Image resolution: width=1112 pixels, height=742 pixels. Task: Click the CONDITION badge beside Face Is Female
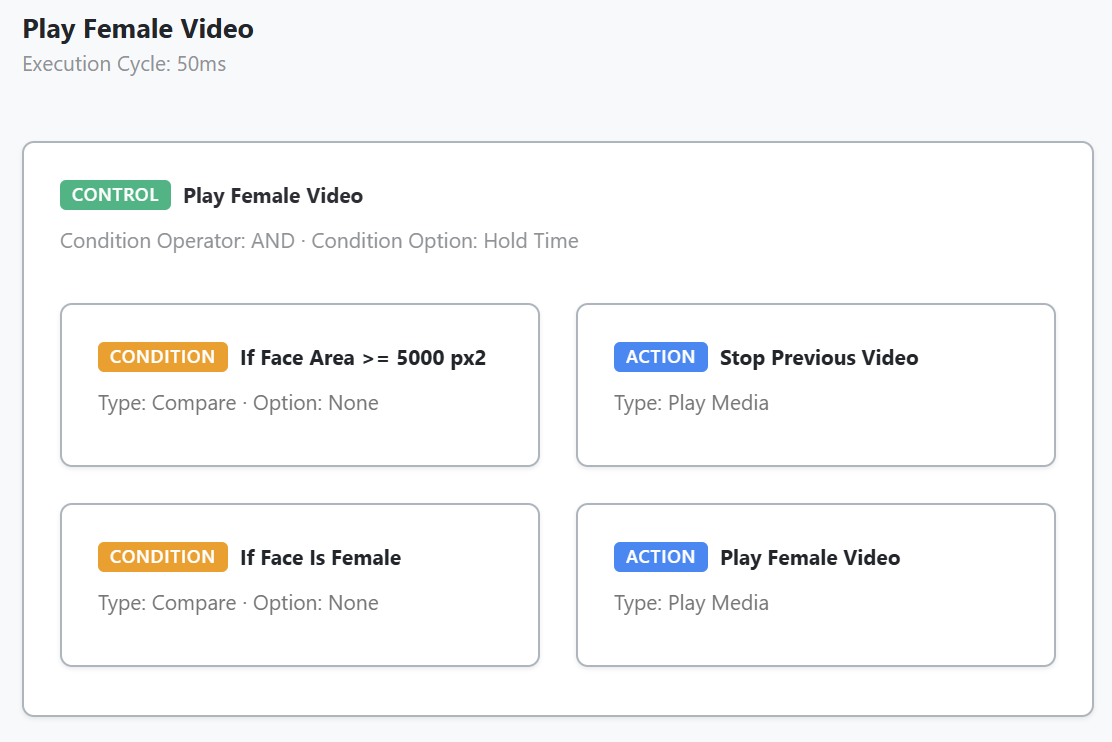tap(162, 557)
